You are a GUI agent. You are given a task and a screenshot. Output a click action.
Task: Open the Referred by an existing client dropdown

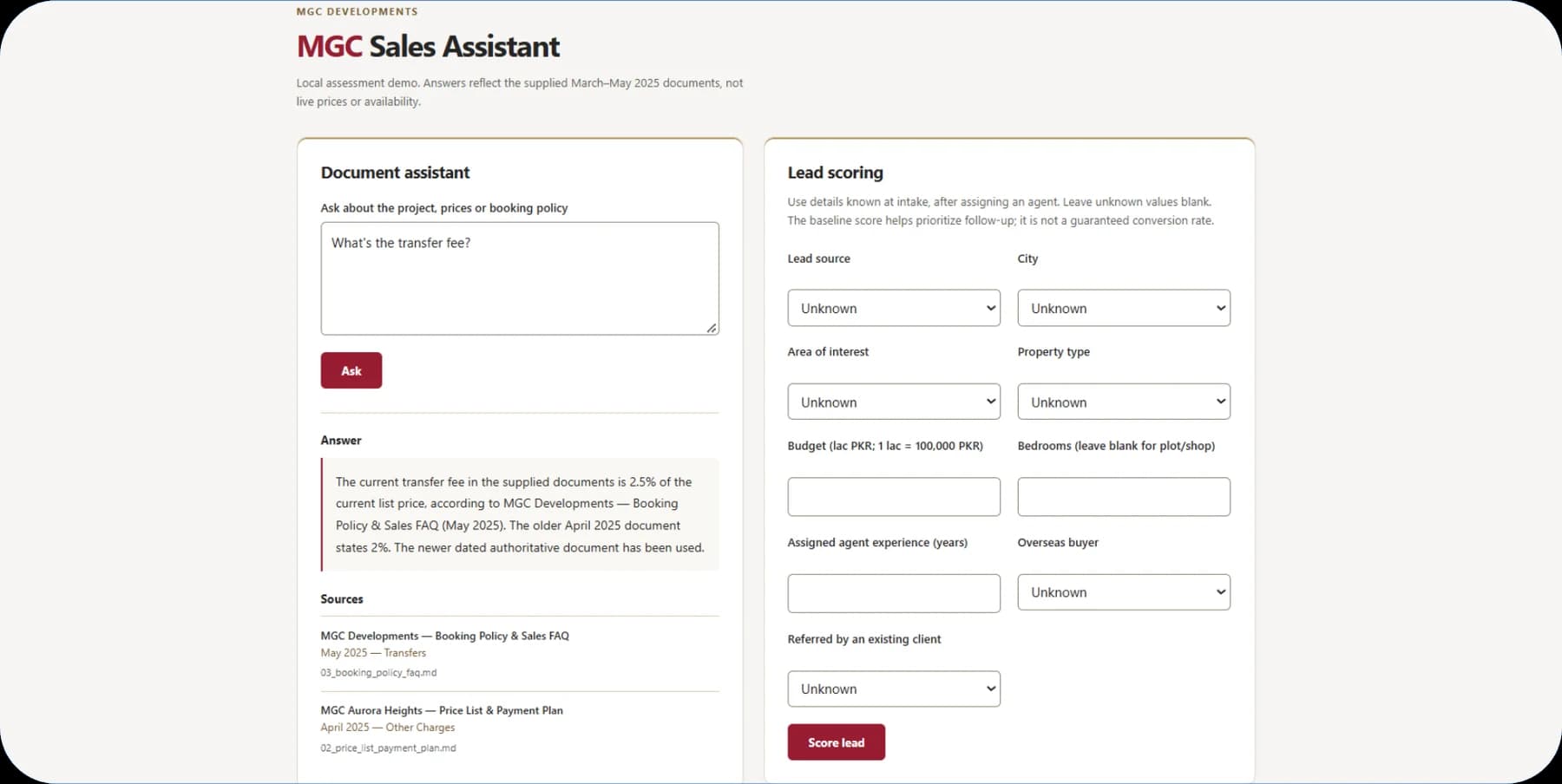pyautogui.click(x=894, y=689)
